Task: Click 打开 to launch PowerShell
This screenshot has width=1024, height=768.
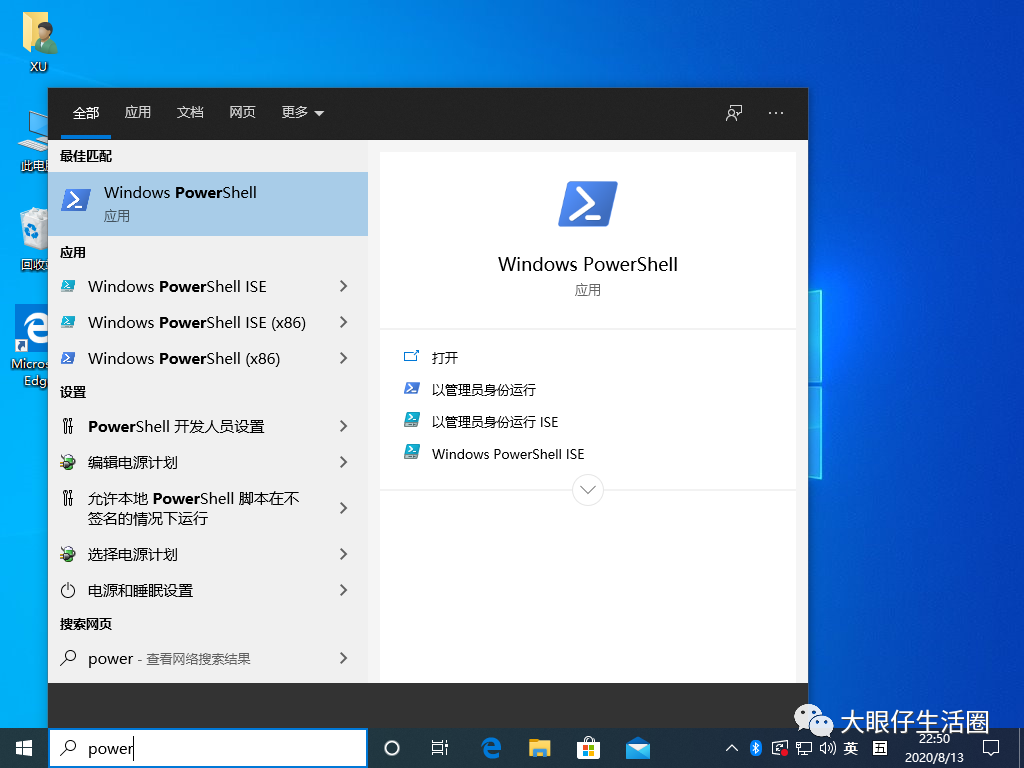Action: point(445,358)
